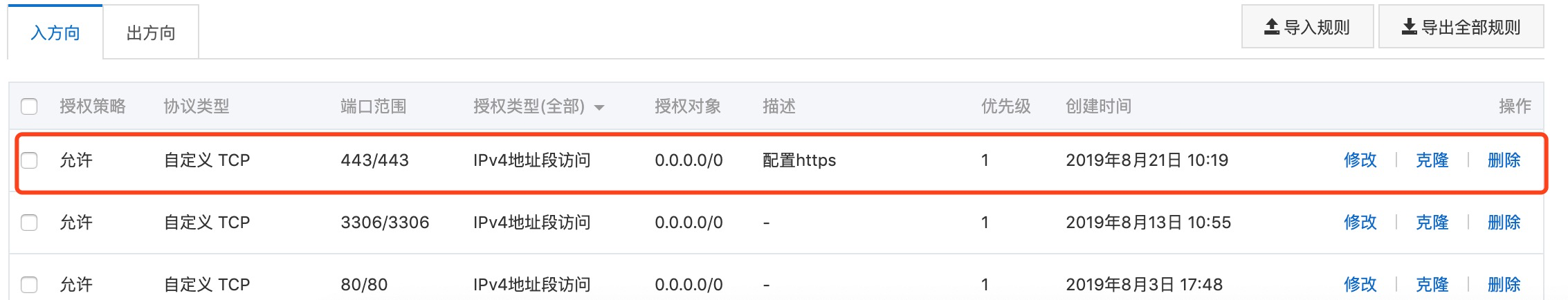The image size is (1568, 300).
Task: Click 修改 for the 443/443 rule
Action: point(1360,160)
